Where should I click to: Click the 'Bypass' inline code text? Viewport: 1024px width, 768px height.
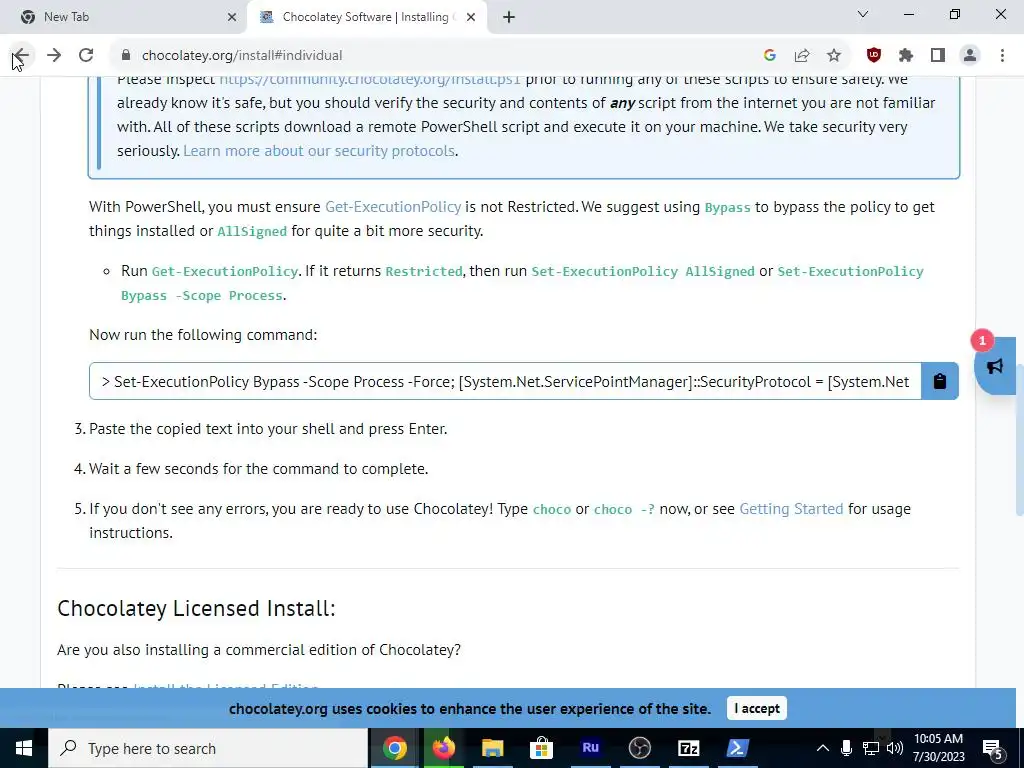point(728,208)
